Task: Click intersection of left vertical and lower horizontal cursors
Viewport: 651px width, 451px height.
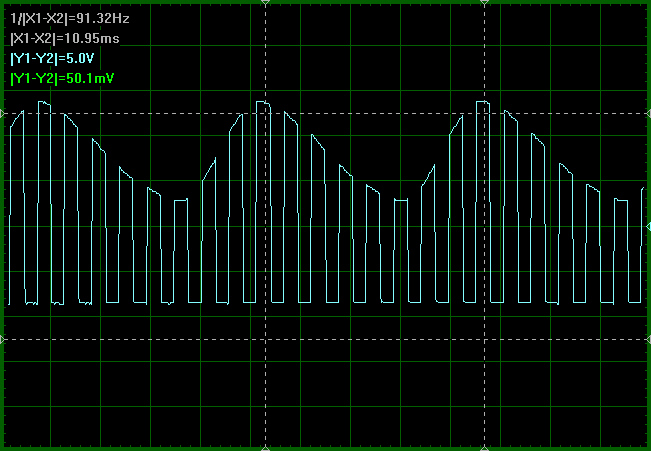Action: click(265, 339)
